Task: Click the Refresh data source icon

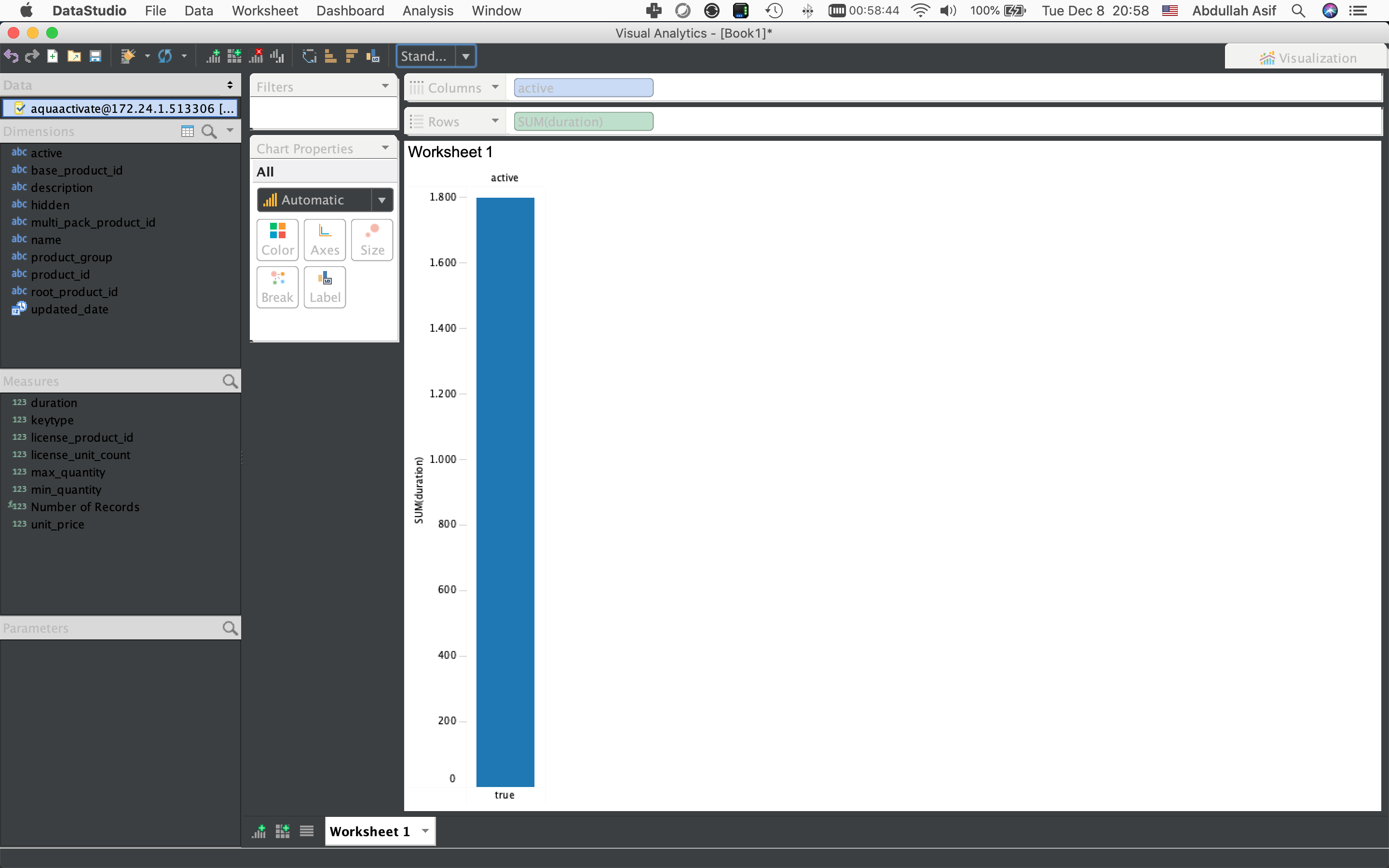Action: pyautogui.click(x=165, y=56)
